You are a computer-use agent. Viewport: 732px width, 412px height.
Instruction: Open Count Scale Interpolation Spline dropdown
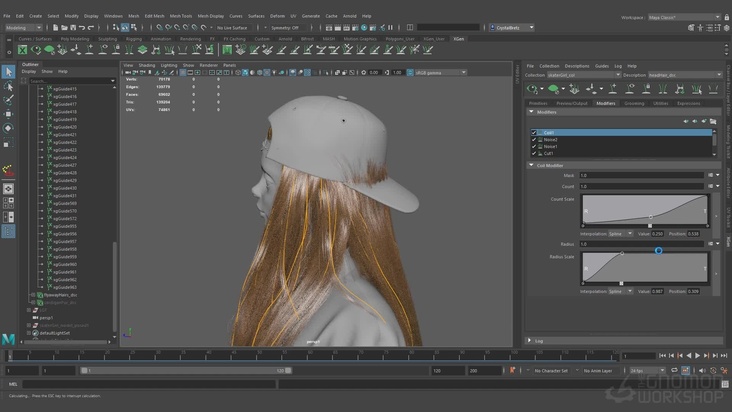[621, 233]
